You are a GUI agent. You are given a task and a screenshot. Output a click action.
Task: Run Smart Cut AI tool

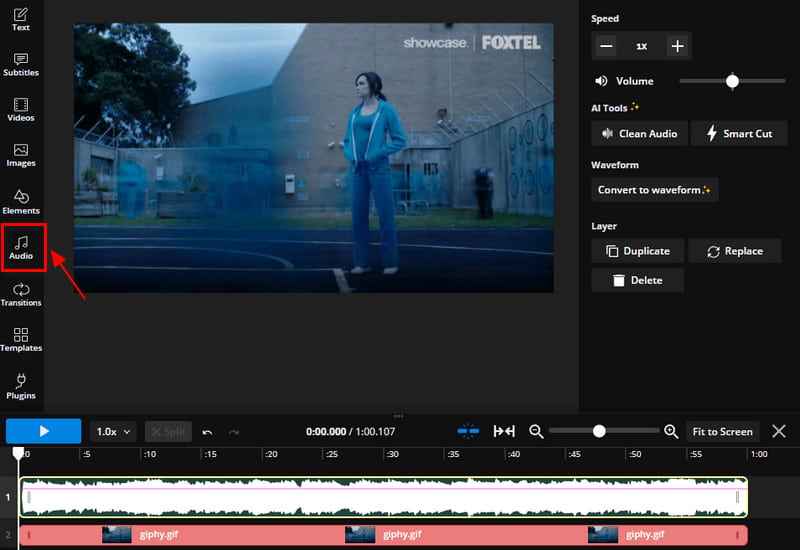coord(739,134)
